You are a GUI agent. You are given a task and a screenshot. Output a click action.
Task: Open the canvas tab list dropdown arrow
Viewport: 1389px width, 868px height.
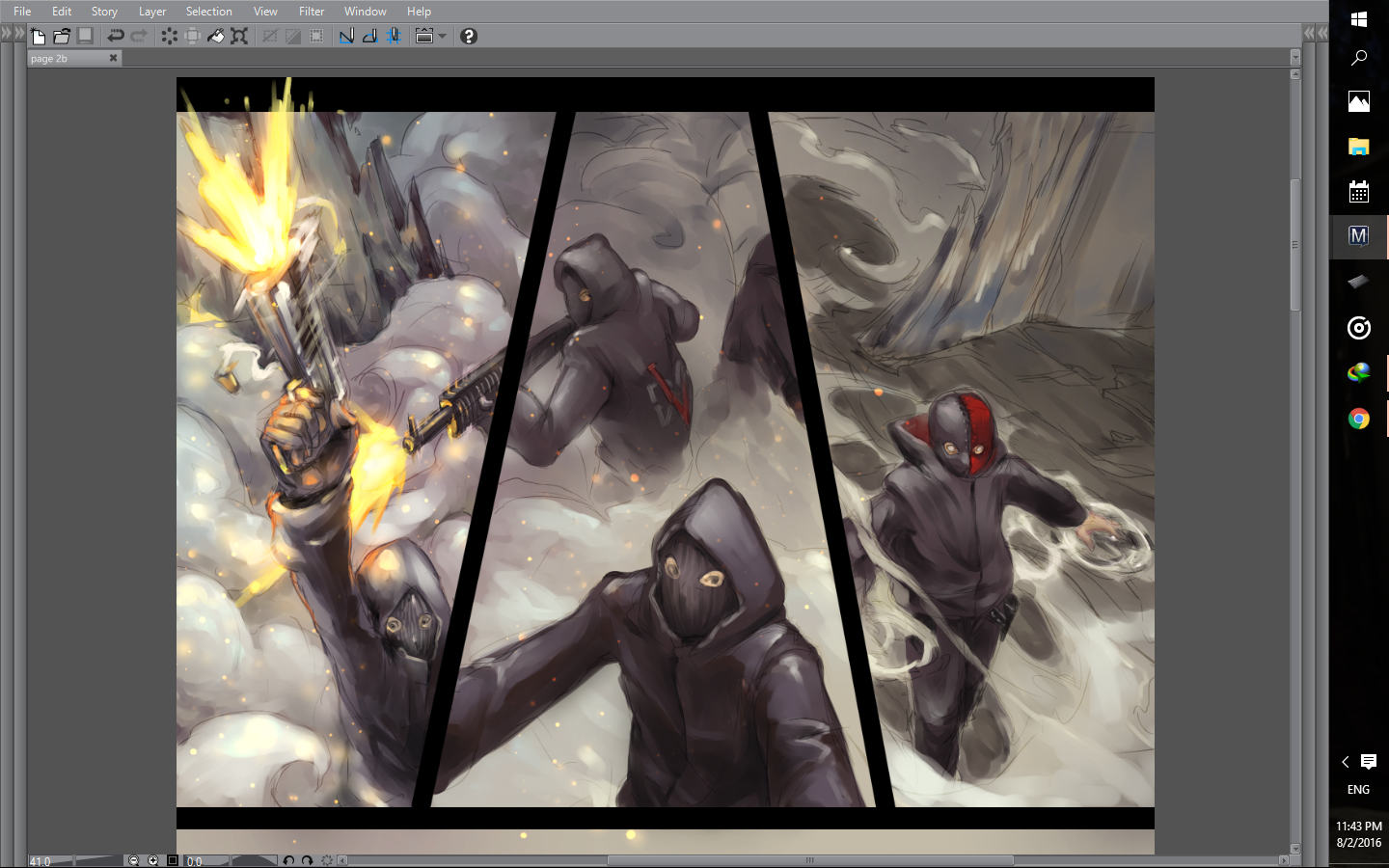point(1295,58)
